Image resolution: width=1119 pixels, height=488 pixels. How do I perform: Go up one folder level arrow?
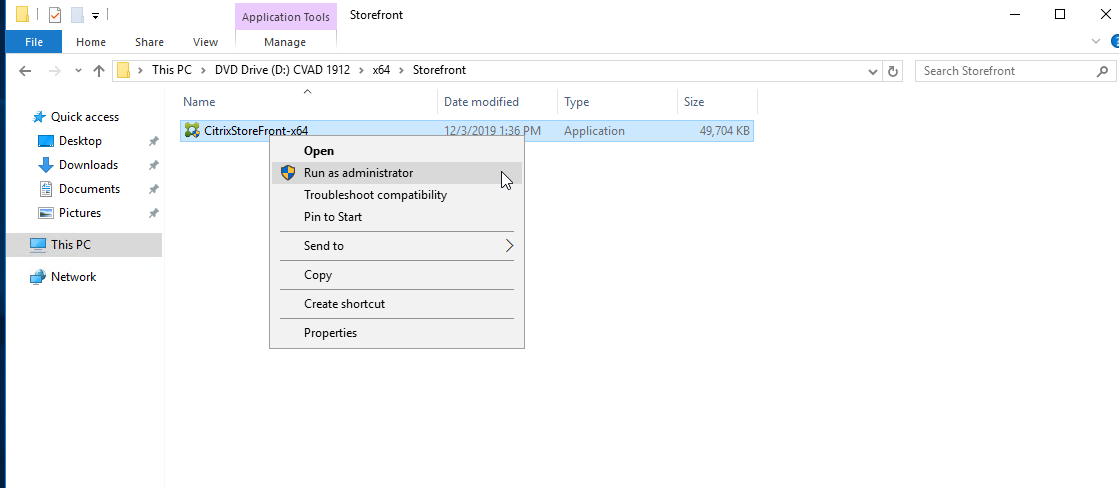pyautogui.click(x=99, y=71)
